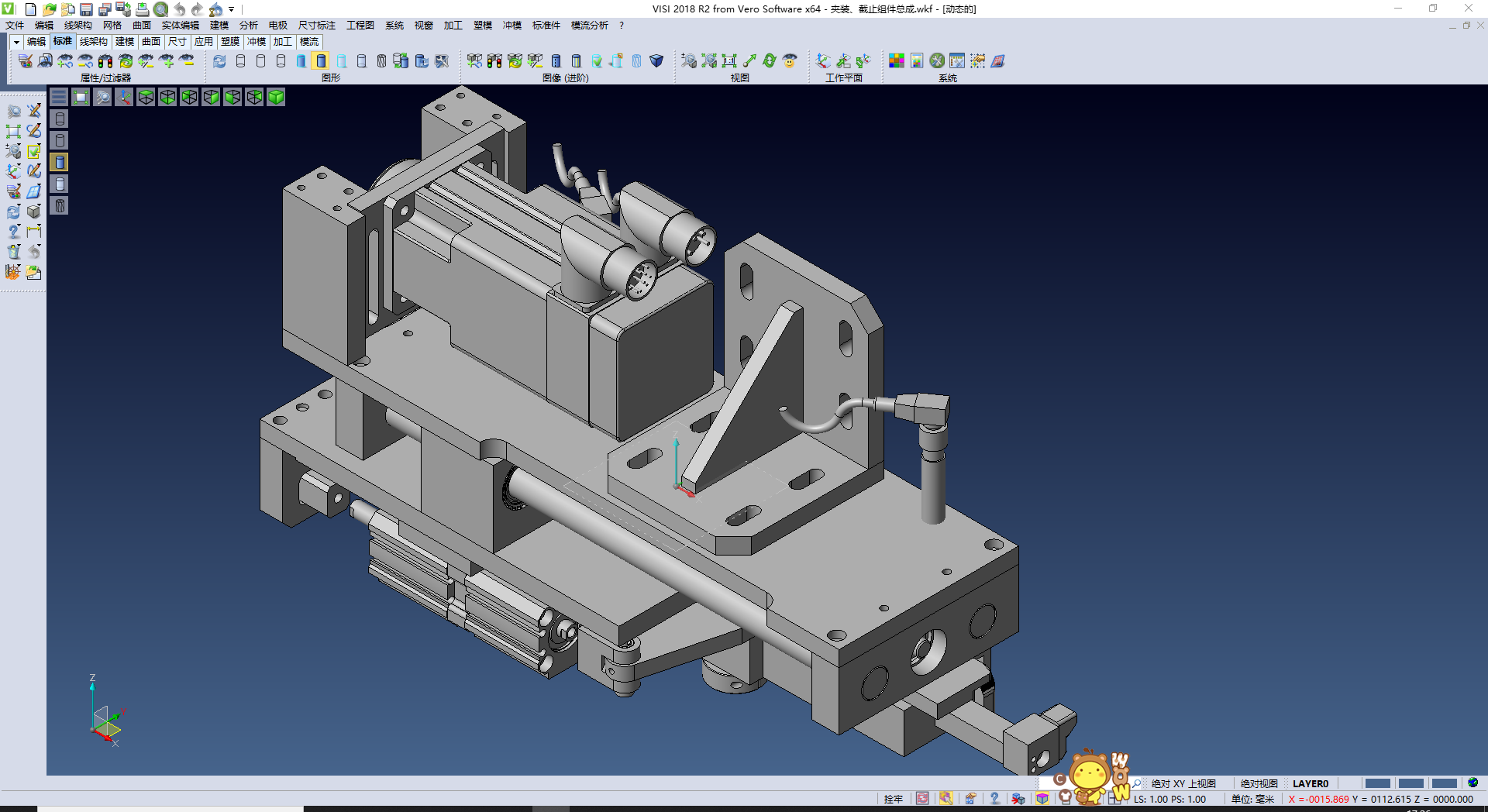Toggle highlighted cylinder in left viewport strip
The width and height of the screenshot is (1488, 812).
coord(60,162)
